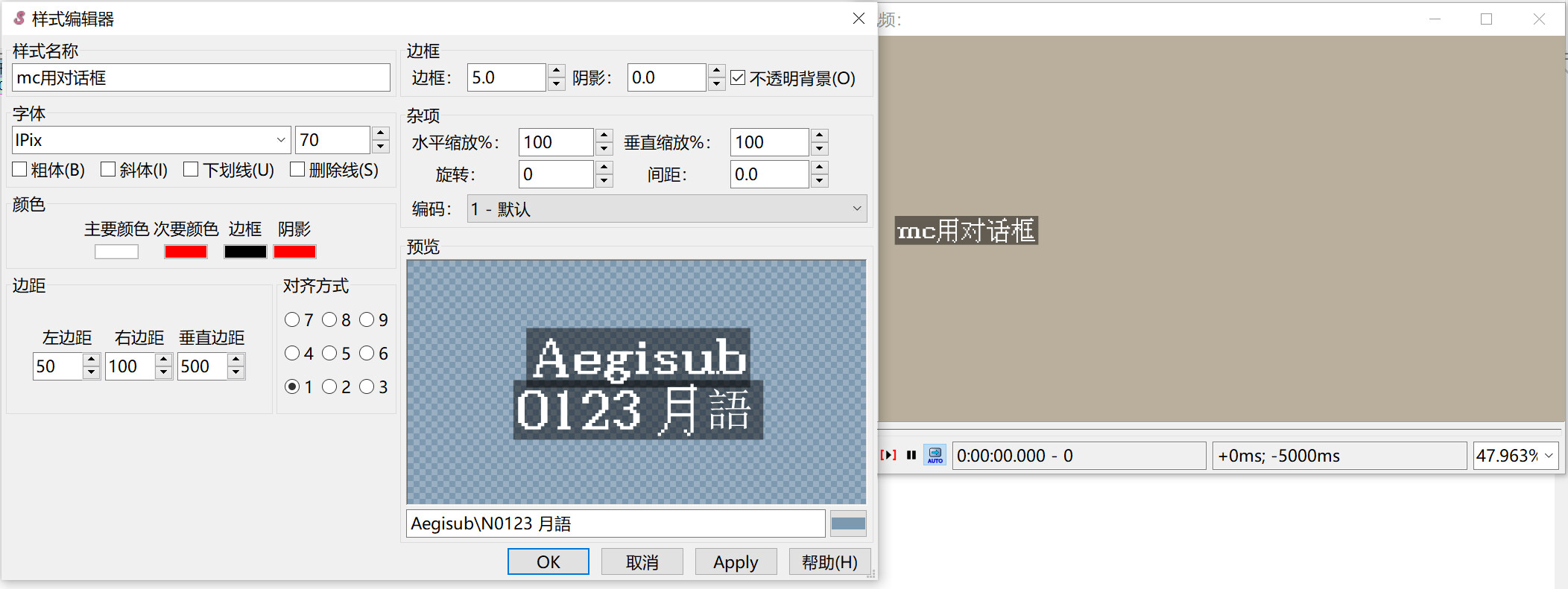Click vertical margin field 500

(x=202, y=366)
